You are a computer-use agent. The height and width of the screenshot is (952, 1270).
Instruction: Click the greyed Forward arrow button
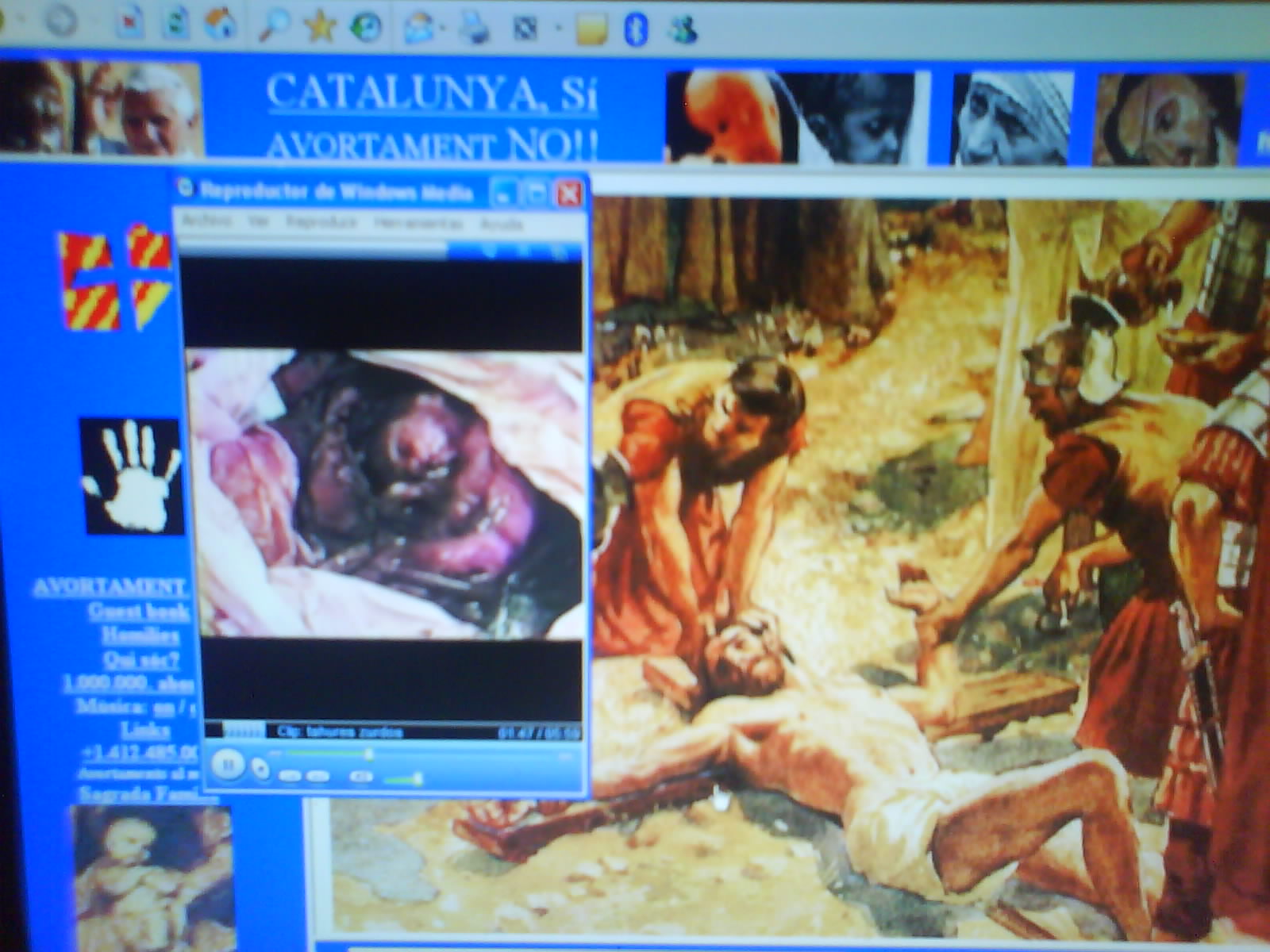tap(60, 21)
